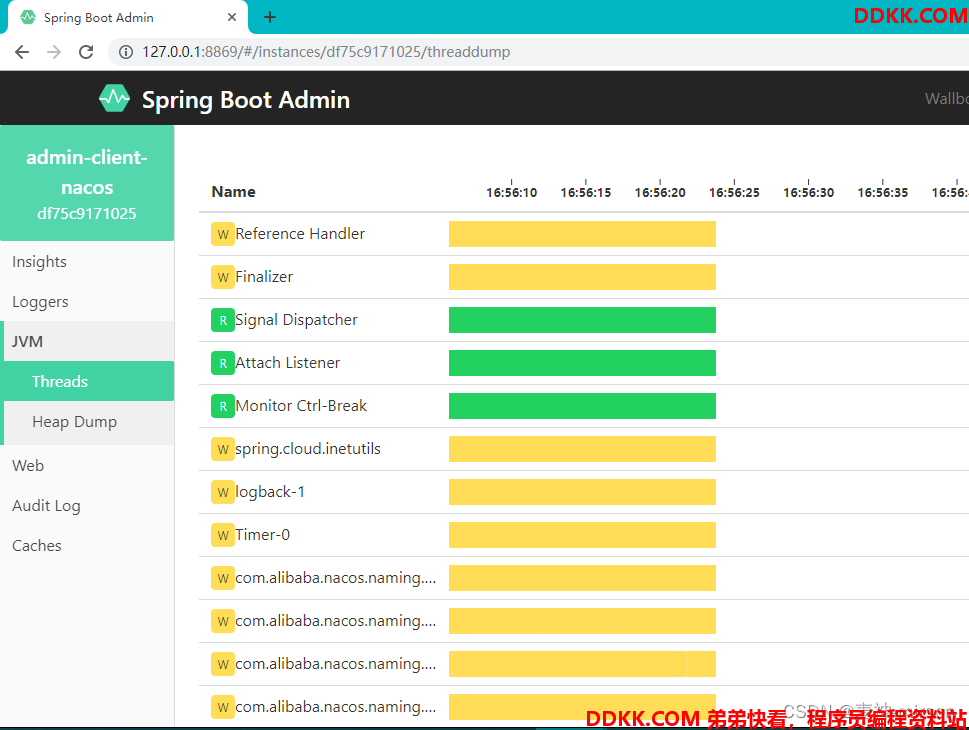Open the Heap Dump page

(88, 422)
